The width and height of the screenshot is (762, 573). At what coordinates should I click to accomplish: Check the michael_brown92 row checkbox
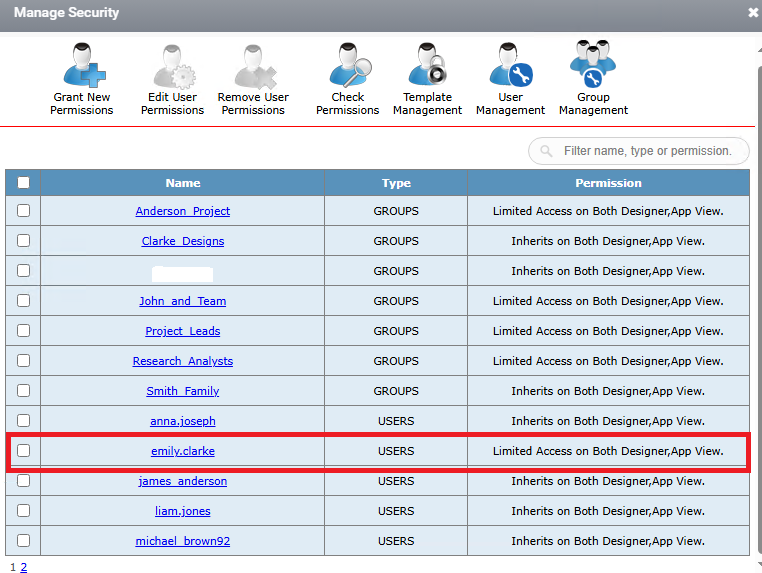(x=23, y=540)
